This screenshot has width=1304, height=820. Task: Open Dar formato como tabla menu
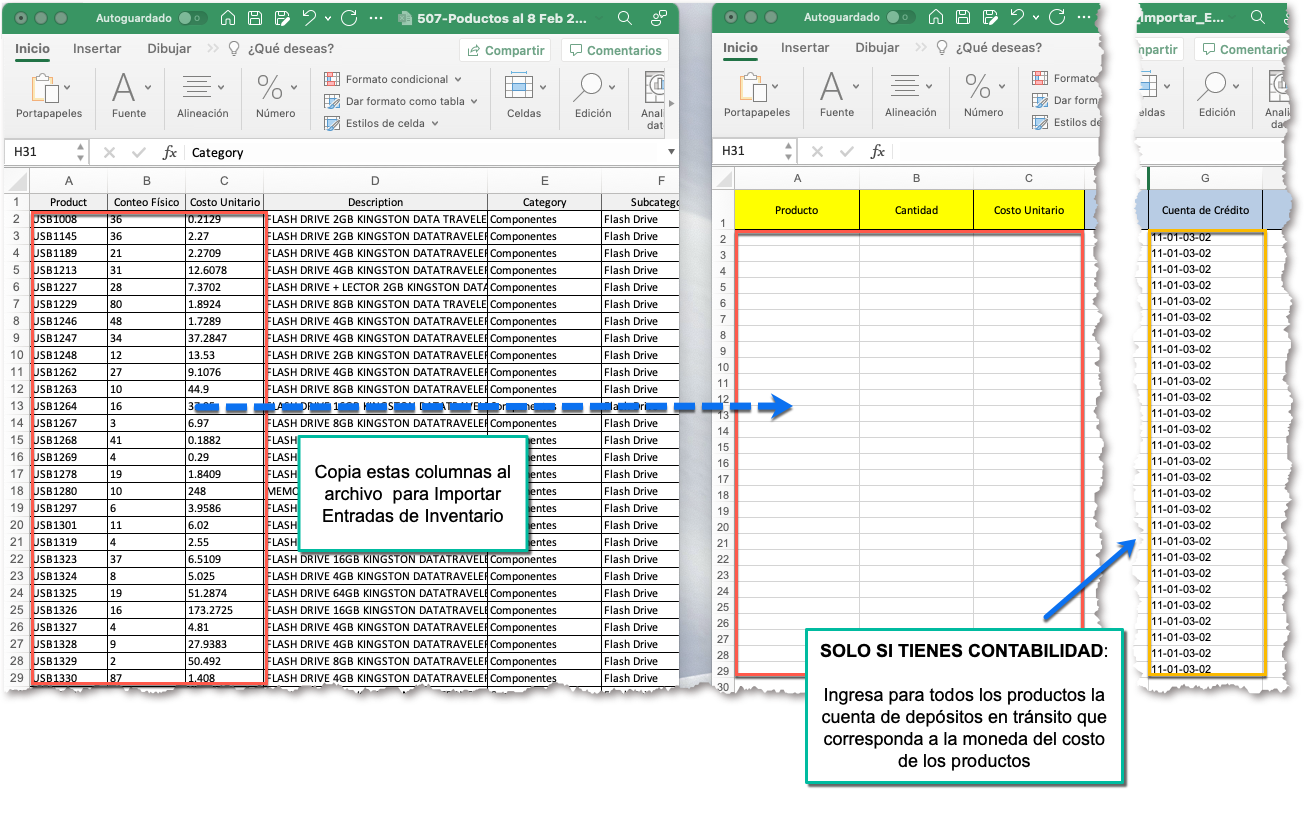[x=401, y=101]
